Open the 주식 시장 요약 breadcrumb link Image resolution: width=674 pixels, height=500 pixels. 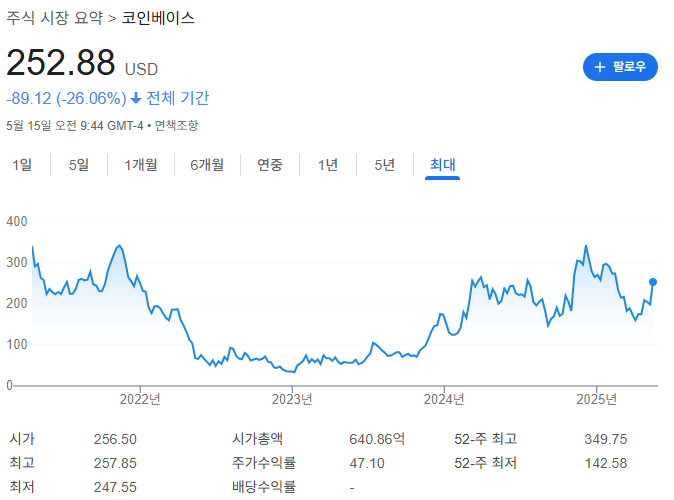pos(55,18)
